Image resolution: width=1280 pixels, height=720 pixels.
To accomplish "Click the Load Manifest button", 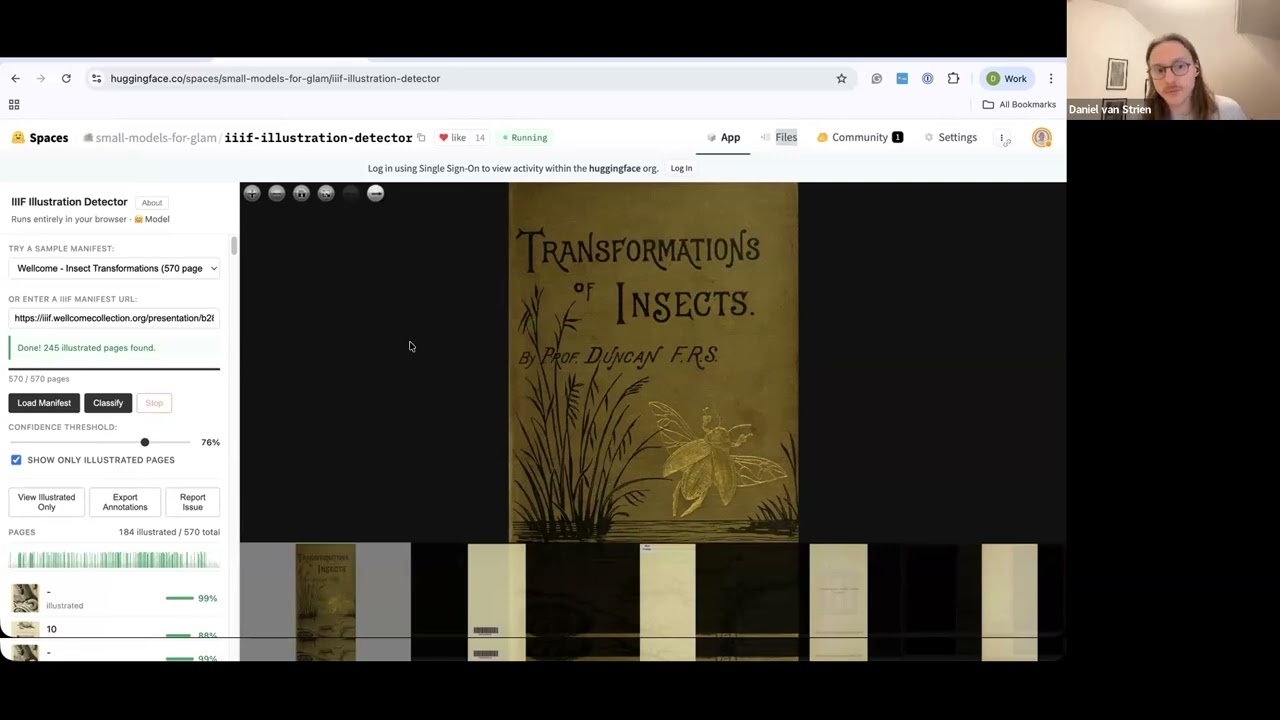I will [x=44, y=403].
